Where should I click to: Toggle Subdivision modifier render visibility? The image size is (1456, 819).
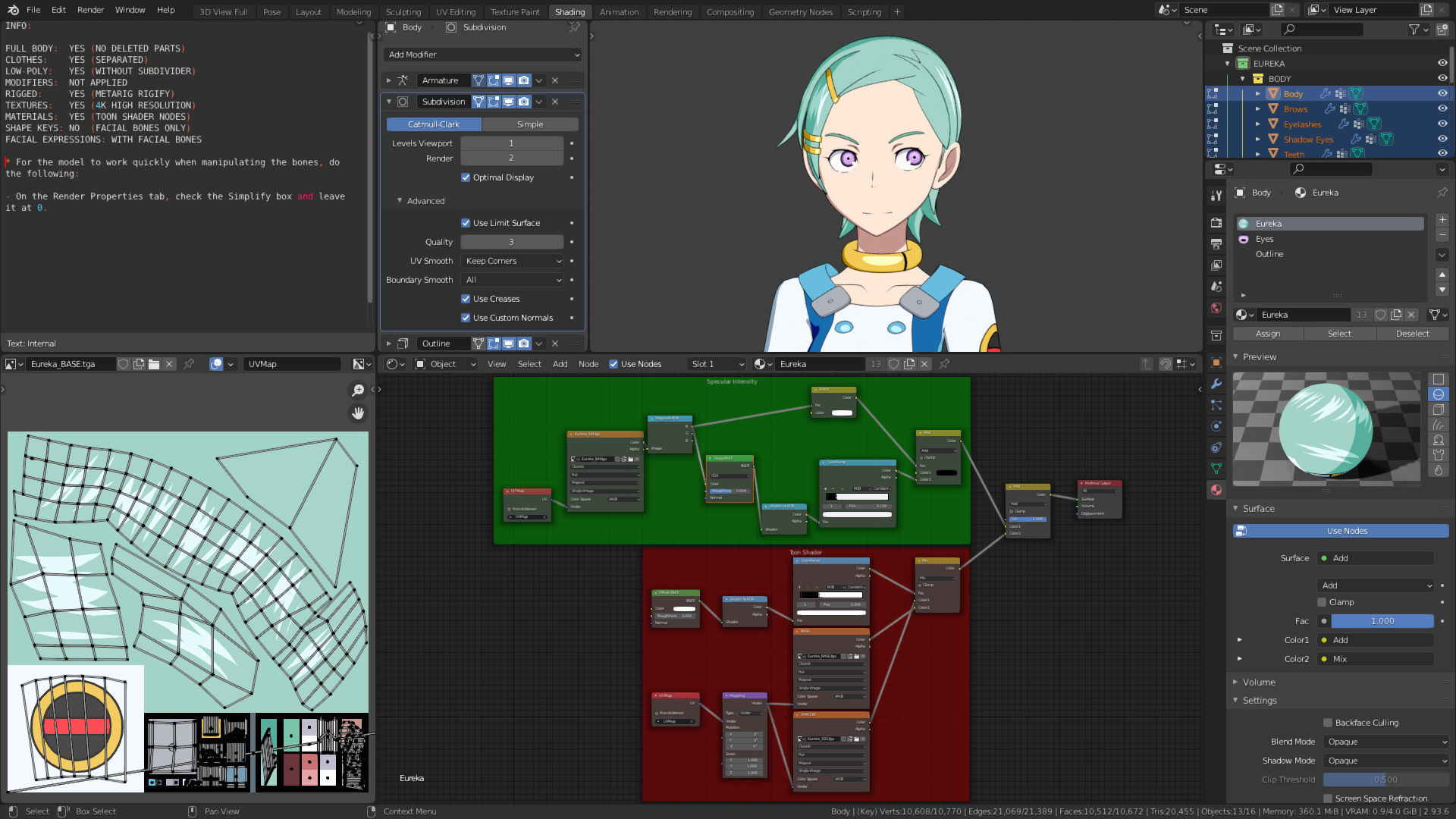pyautogui.click(x=524, y=102)
